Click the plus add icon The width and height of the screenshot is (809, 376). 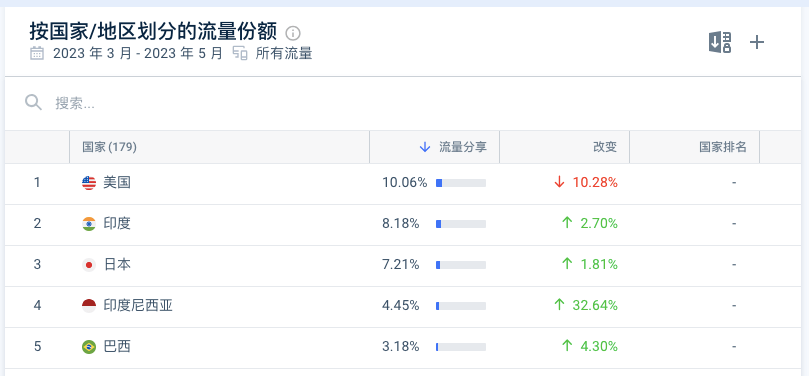756,42
